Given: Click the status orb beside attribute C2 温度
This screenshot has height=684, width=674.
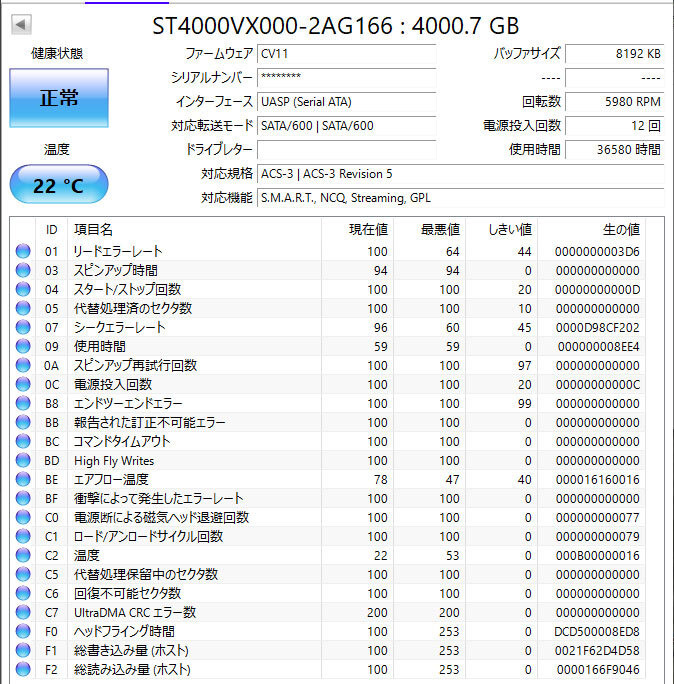Looking at the screenshot, I should (x=23, y=555).
